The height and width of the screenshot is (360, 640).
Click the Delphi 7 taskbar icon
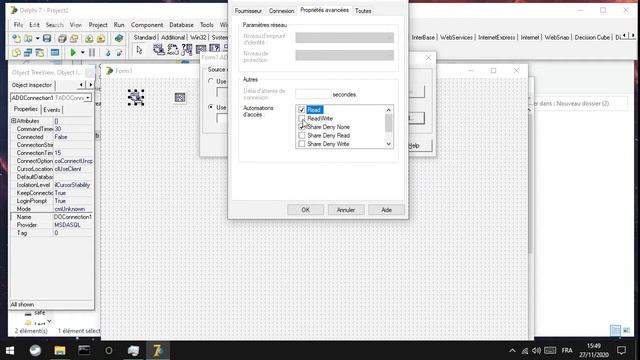click(158, 350)
